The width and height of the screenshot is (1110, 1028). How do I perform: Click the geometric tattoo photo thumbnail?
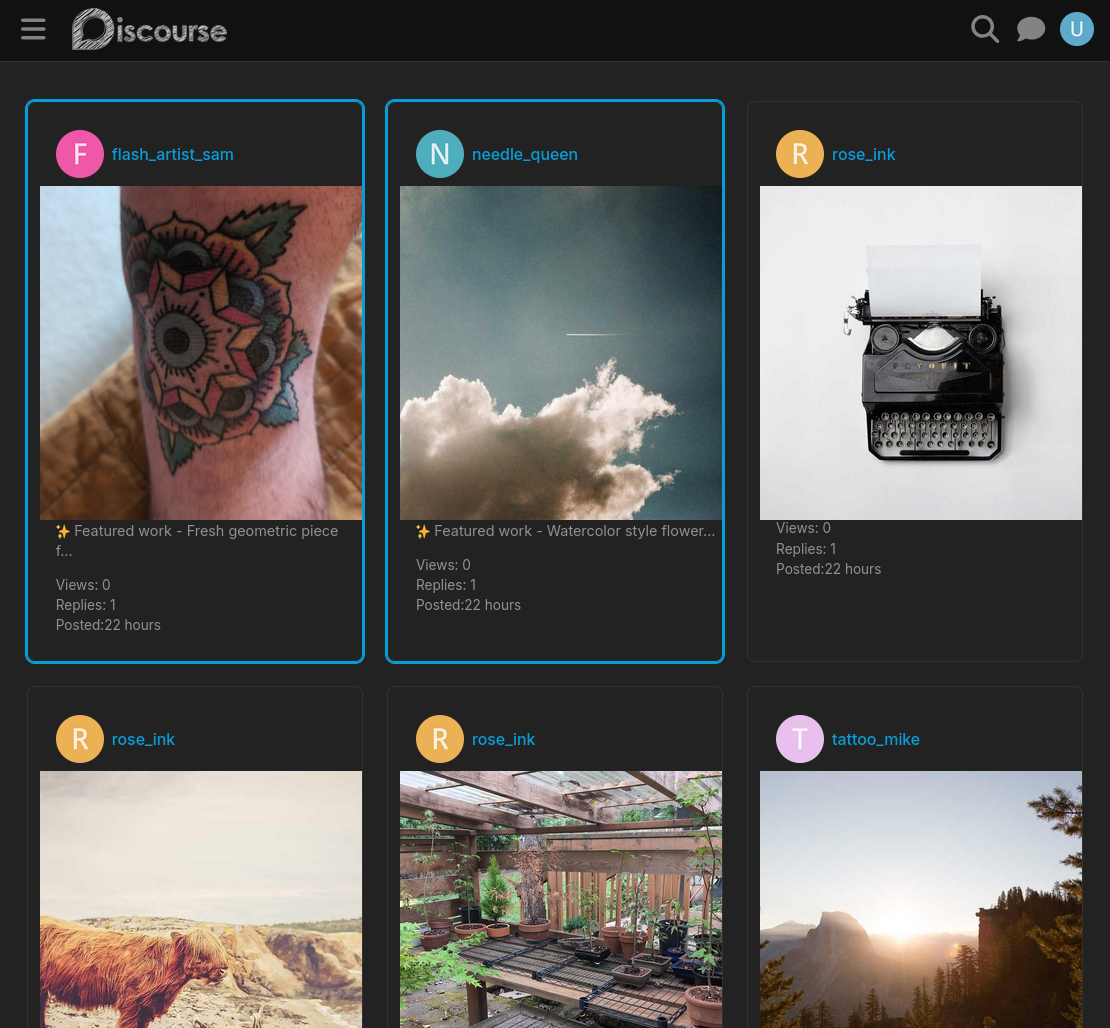(x=200, y=352)
